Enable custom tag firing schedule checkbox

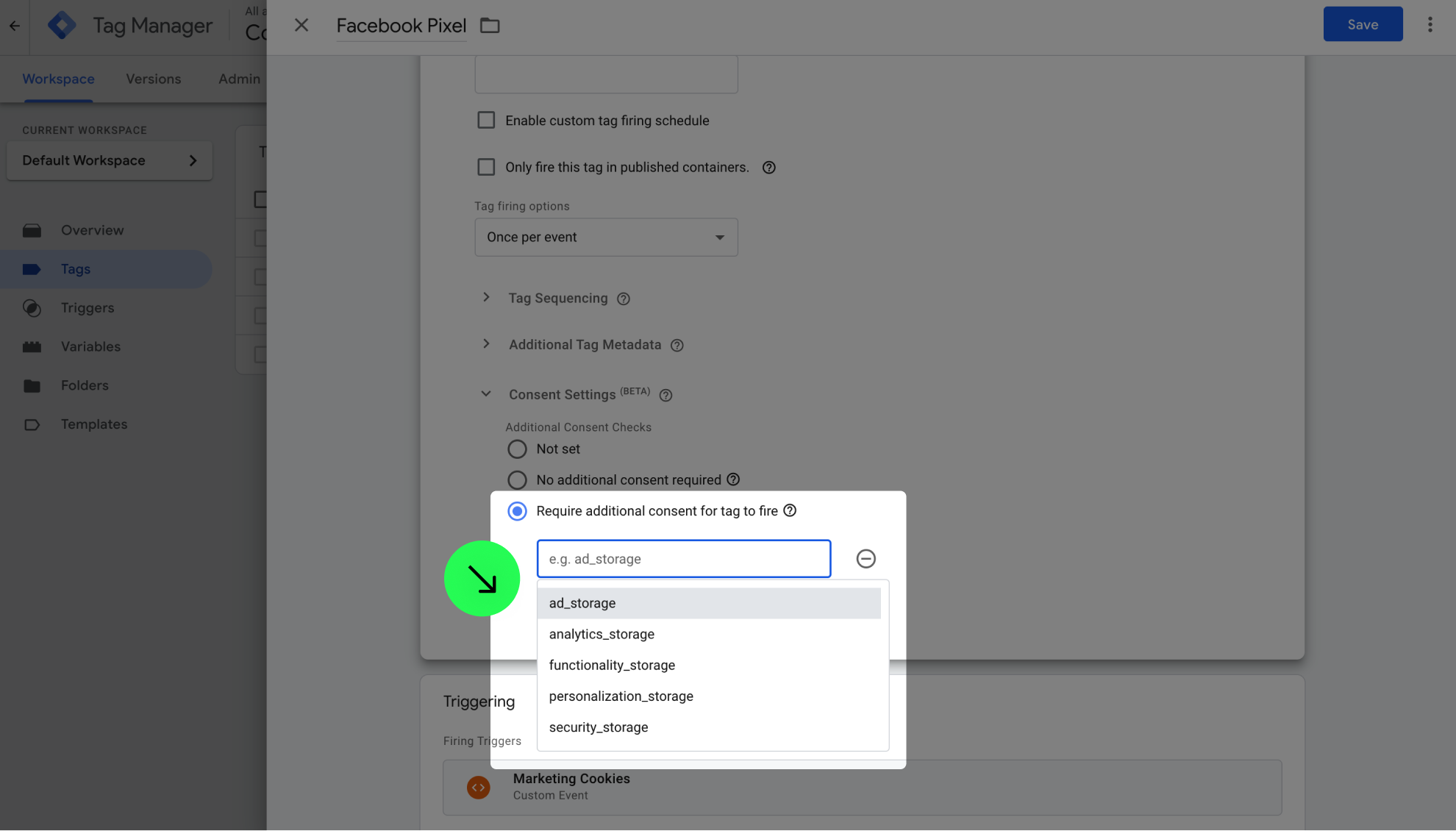click(x=486, y=120)
